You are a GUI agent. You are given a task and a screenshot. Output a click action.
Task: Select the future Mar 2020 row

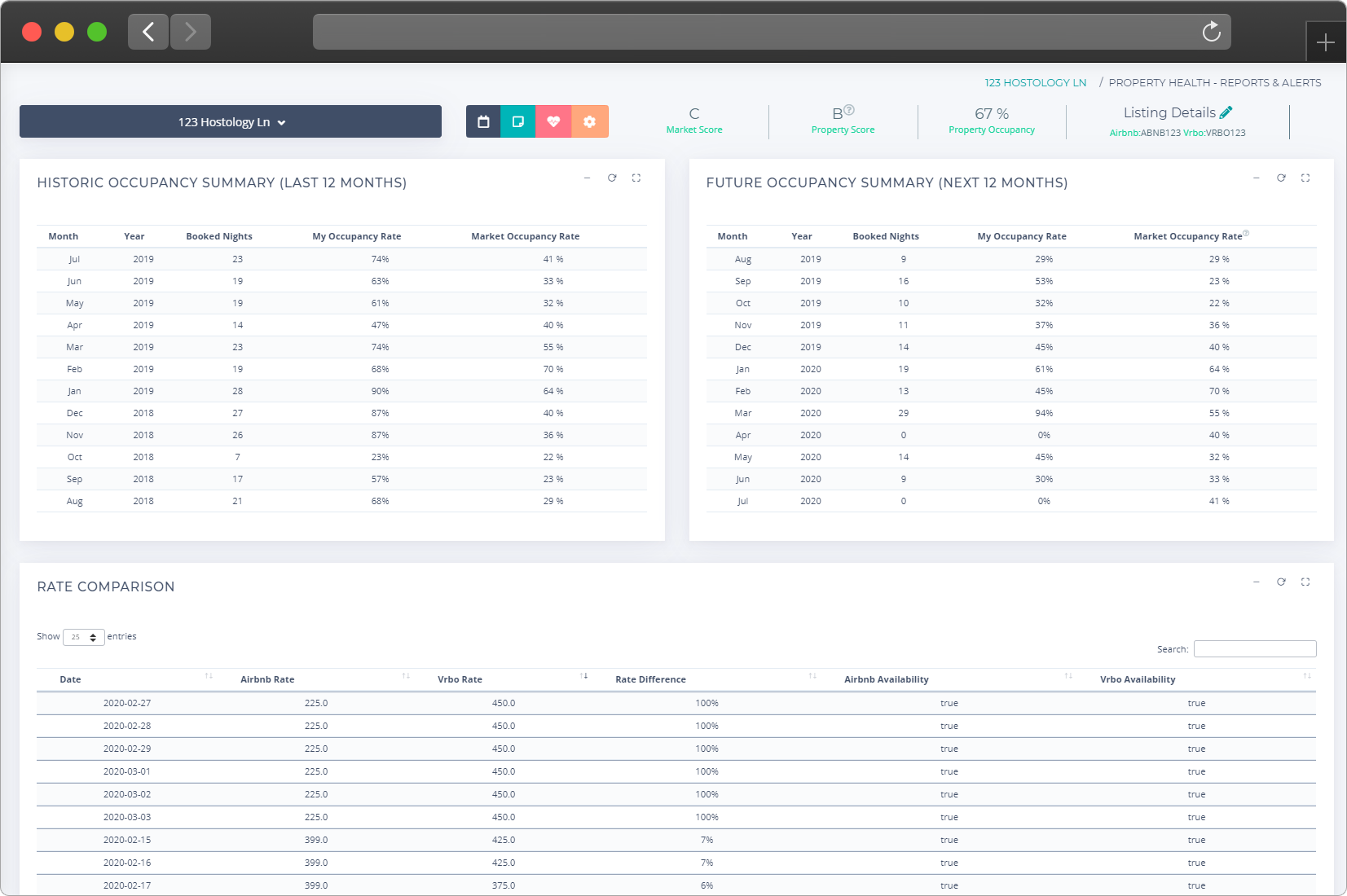point(1011,413)
